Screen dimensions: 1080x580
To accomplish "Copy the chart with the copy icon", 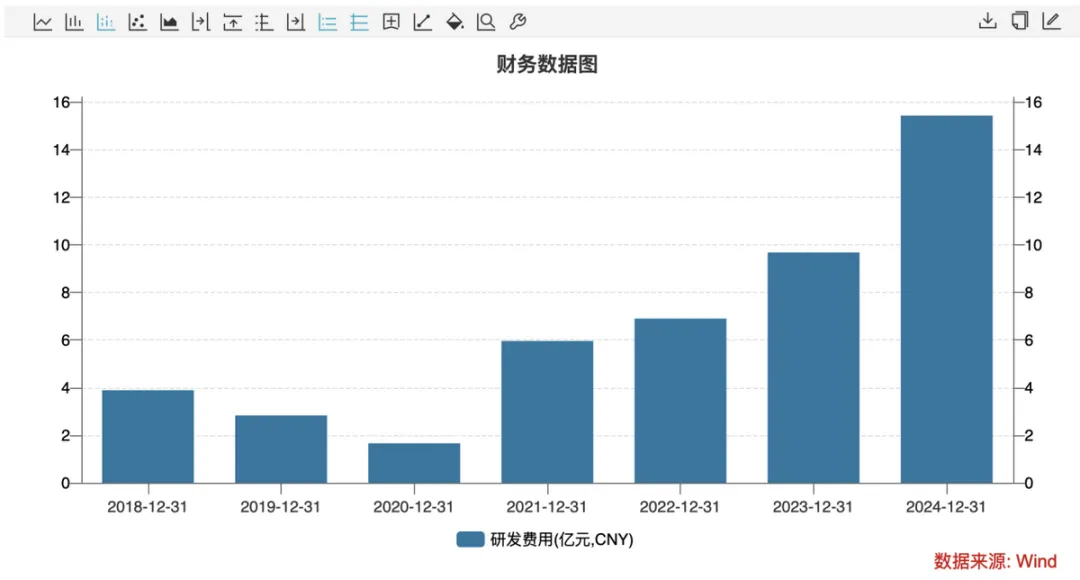I will [1019, 21].
